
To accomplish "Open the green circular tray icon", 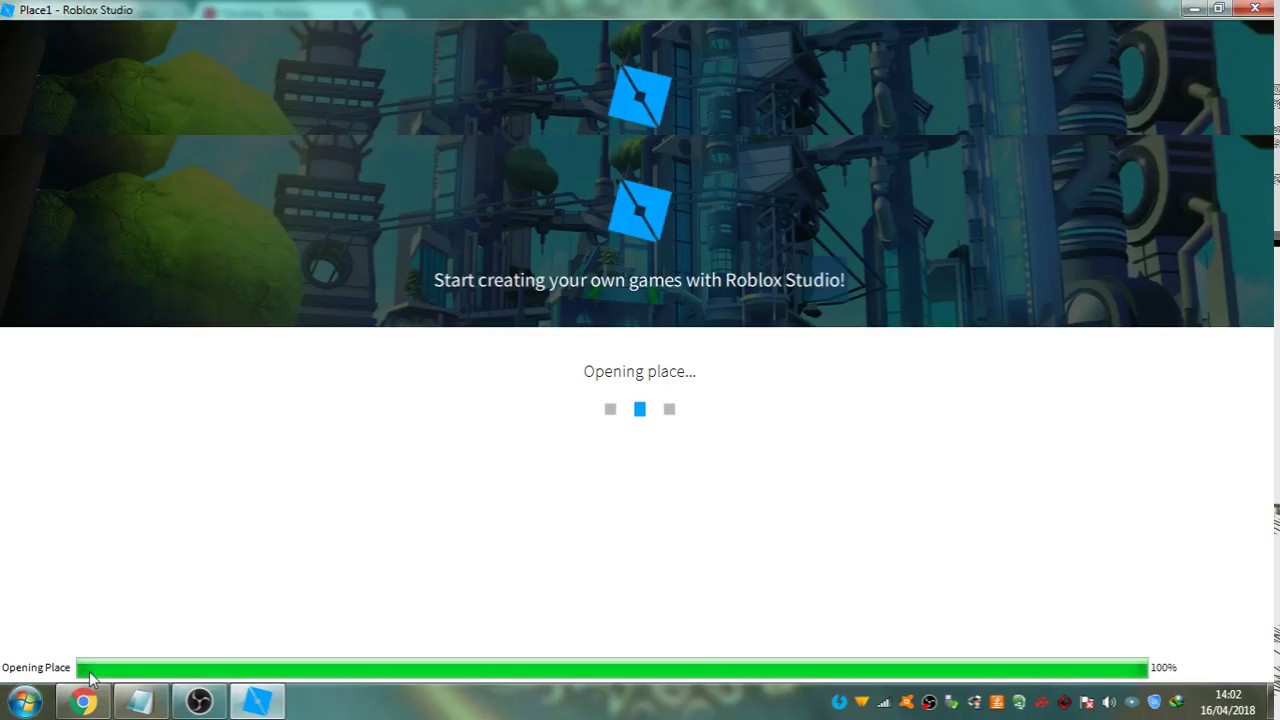I will tap(1019, 702).
